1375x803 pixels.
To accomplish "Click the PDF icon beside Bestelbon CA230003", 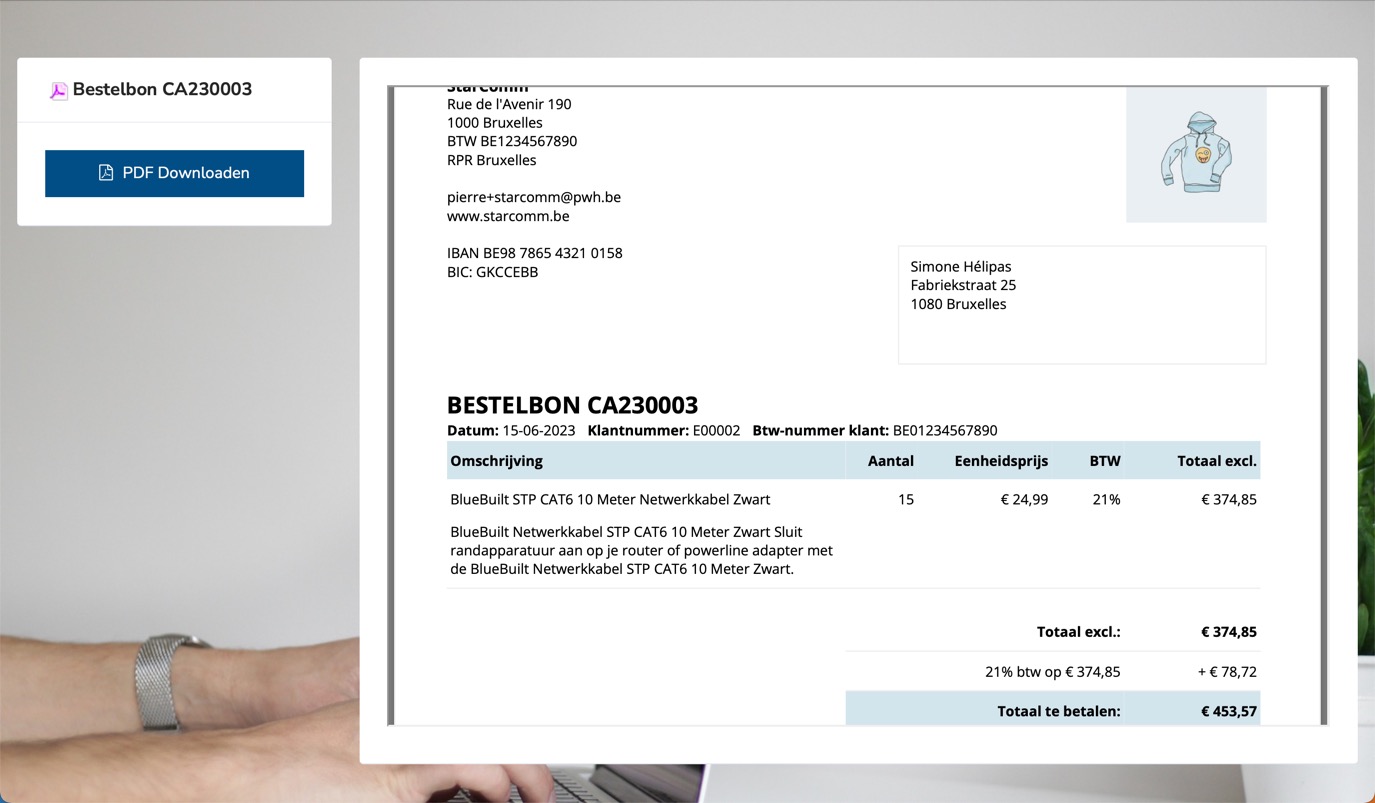I will pyautogui.click(x=59, y=90).
